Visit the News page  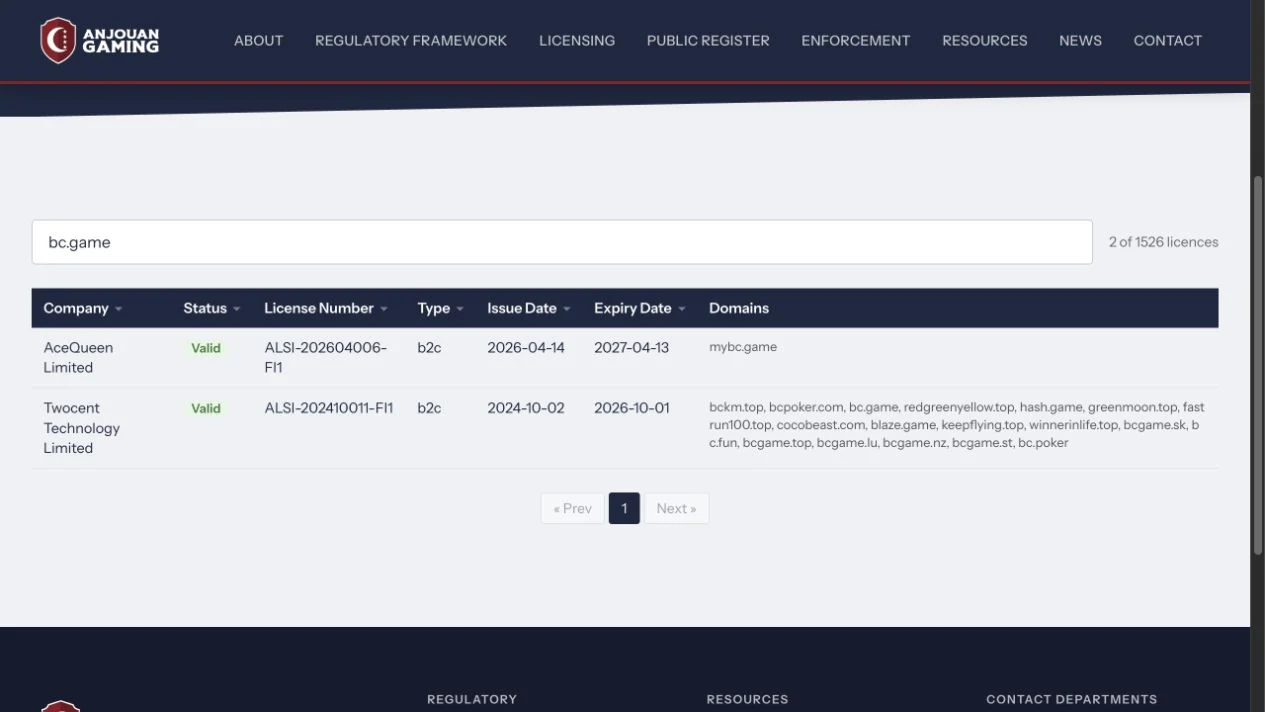[1080, 41]
